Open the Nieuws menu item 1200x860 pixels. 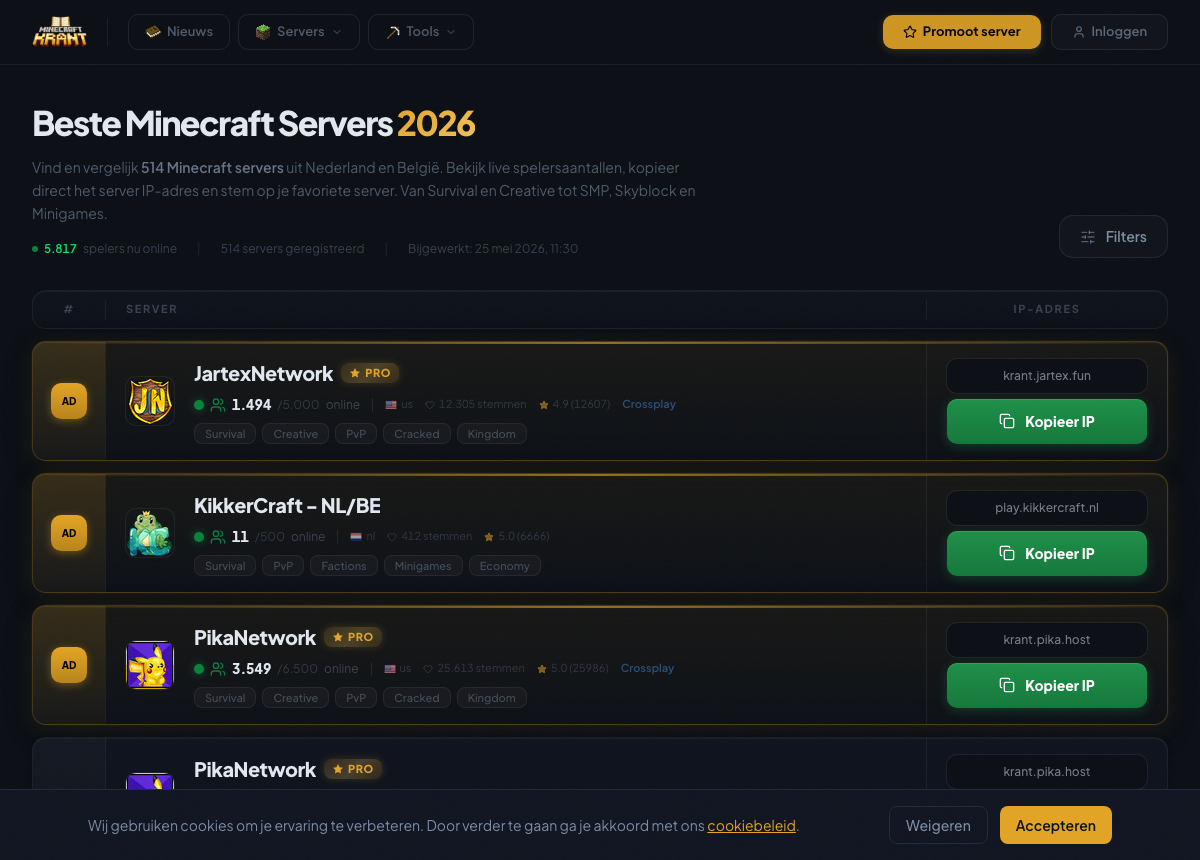(179, 32)
